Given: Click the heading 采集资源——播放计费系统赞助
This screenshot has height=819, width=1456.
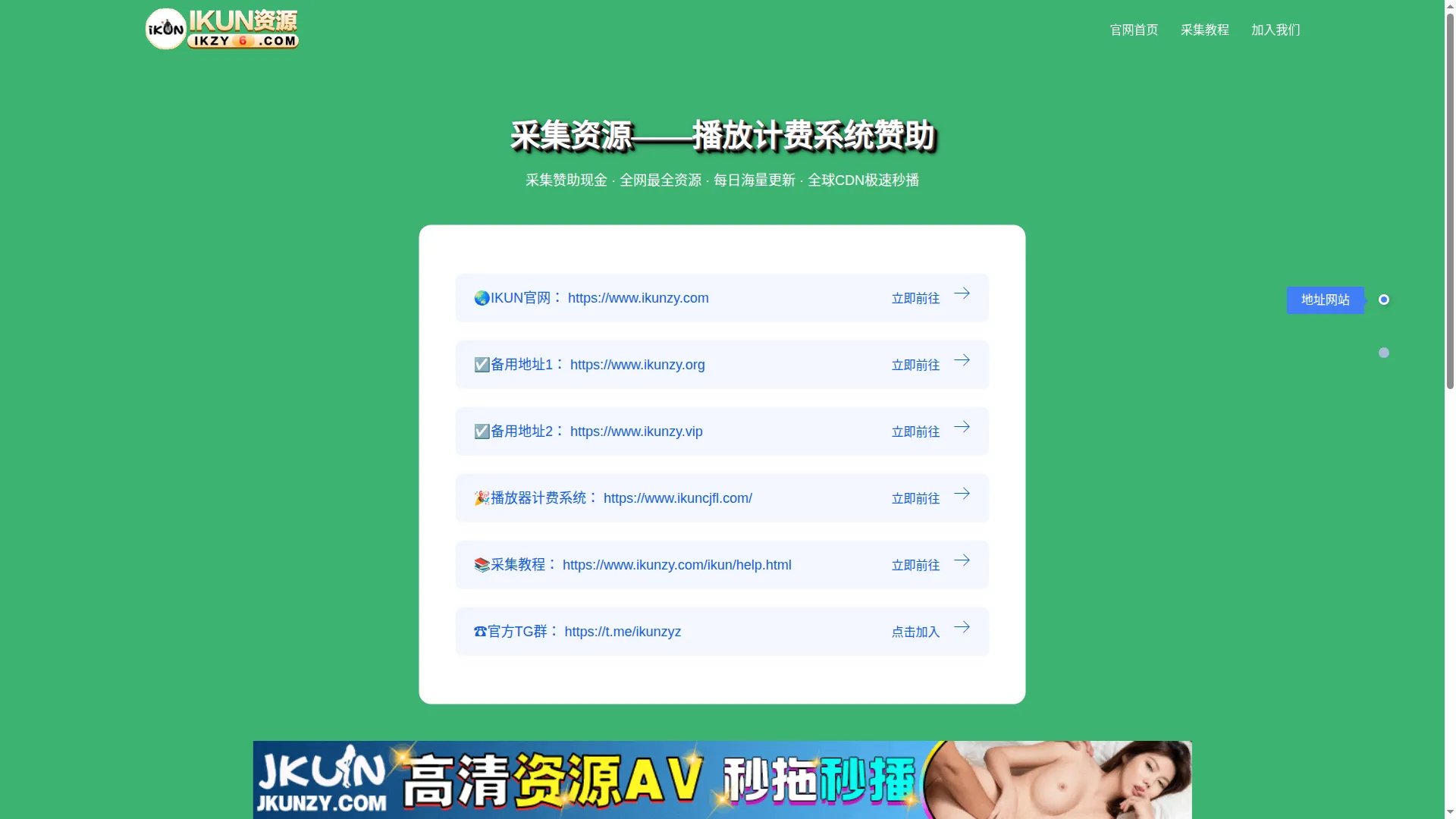Looking at the screenshot, I should [x=723, y=136].
